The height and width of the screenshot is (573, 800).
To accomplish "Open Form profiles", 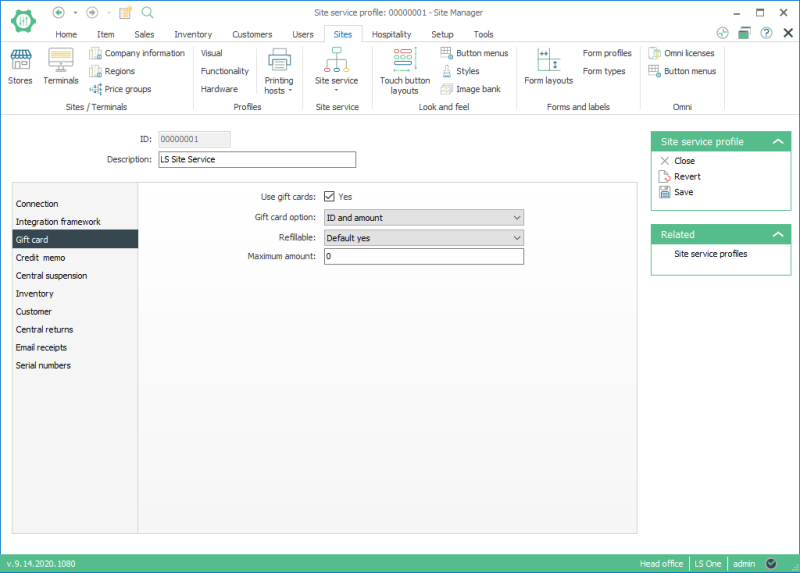I will [x=607, y=53].
